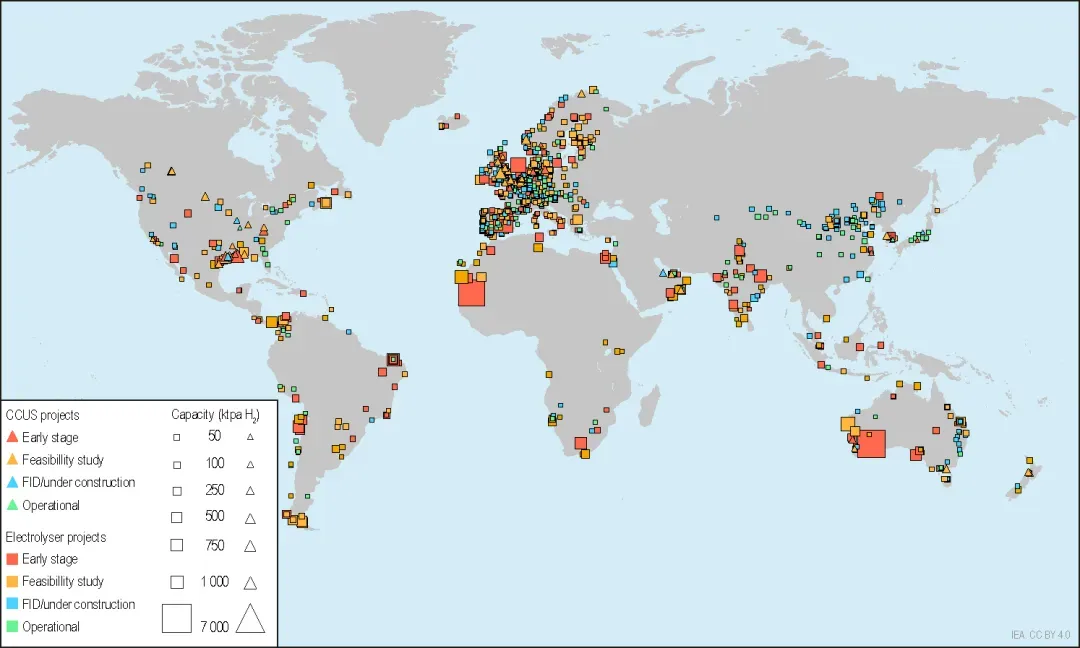Image resolution: width=1080 pixels, height=648 pixels.
Task: Click the 7 000 capacity large triangle symbol
Action: (x=250, y=618)
